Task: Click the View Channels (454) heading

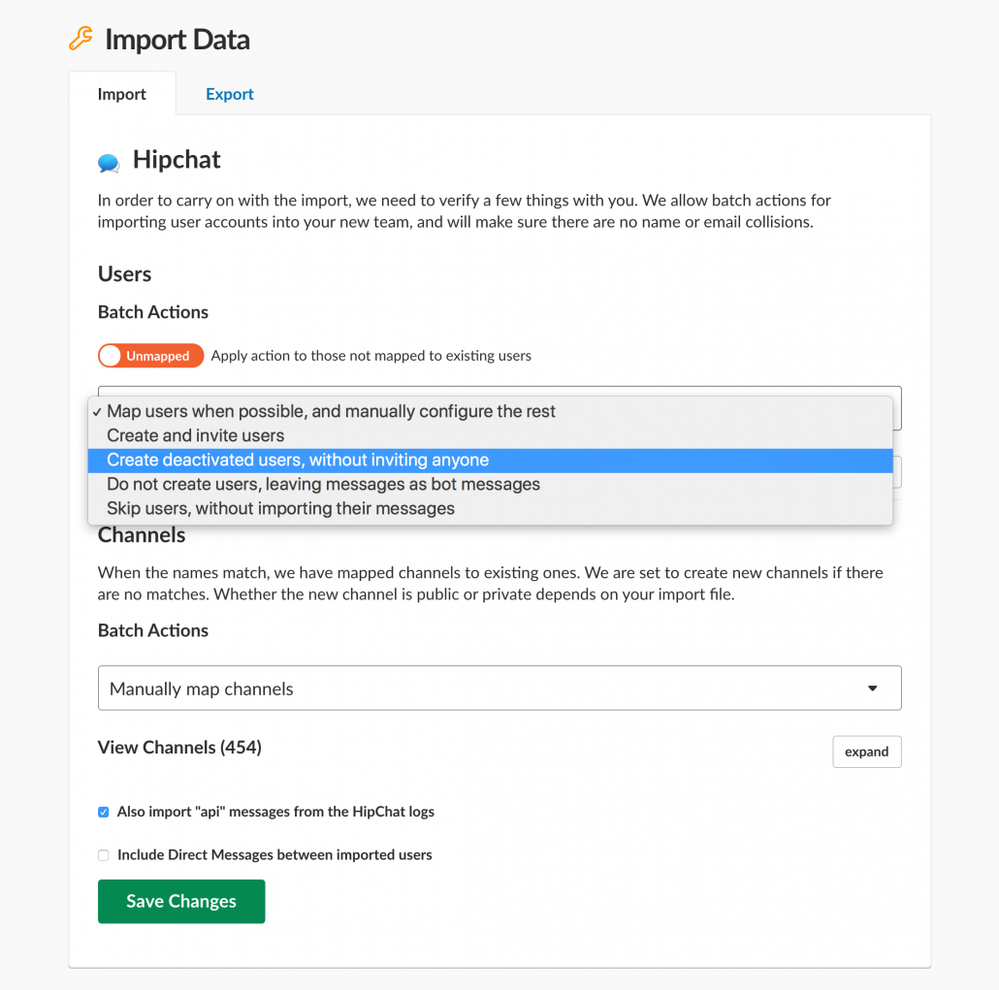Action: coord(180,747)
